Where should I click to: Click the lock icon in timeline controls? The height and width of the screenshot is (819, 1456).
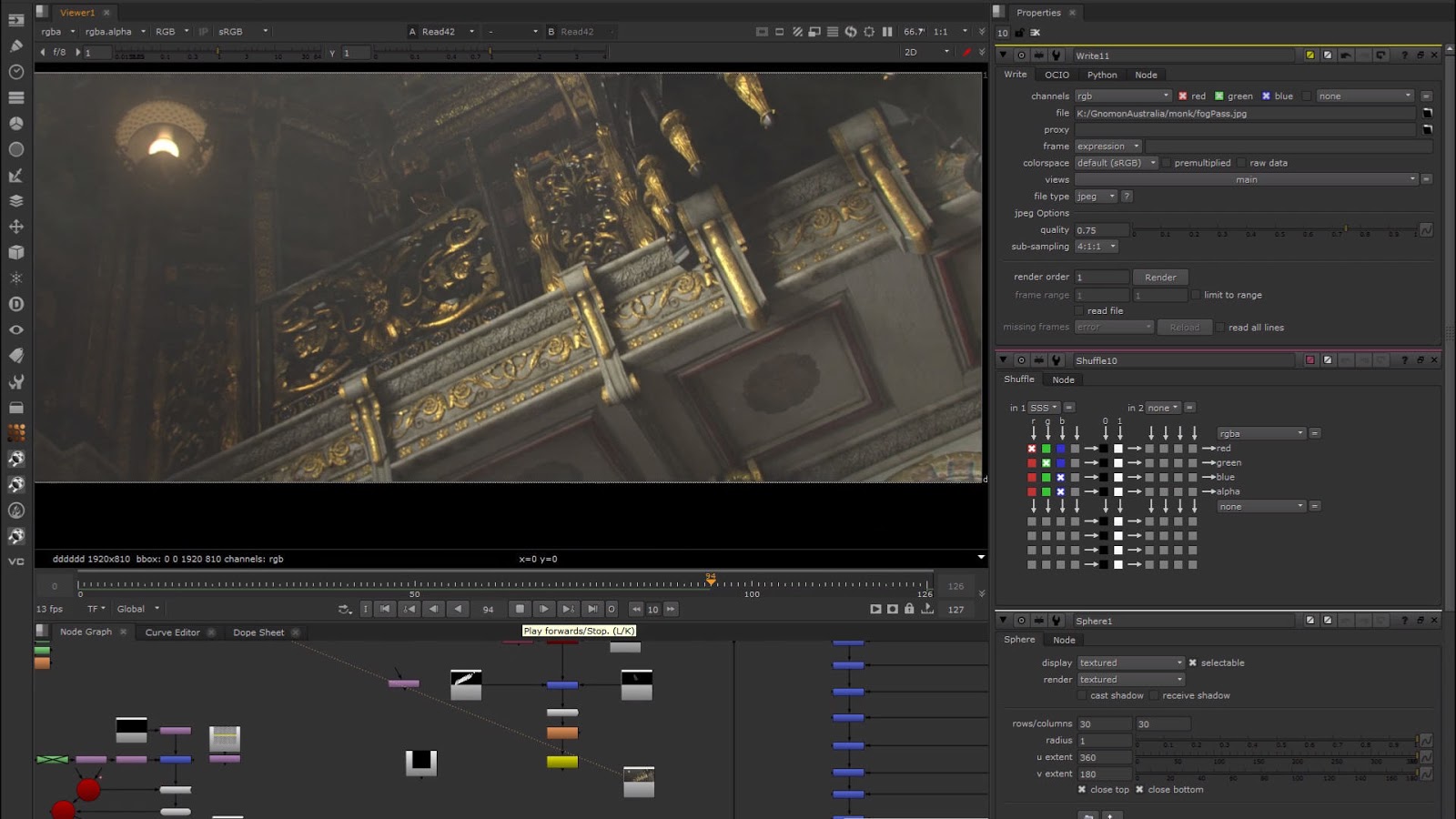tap(909, 609)
